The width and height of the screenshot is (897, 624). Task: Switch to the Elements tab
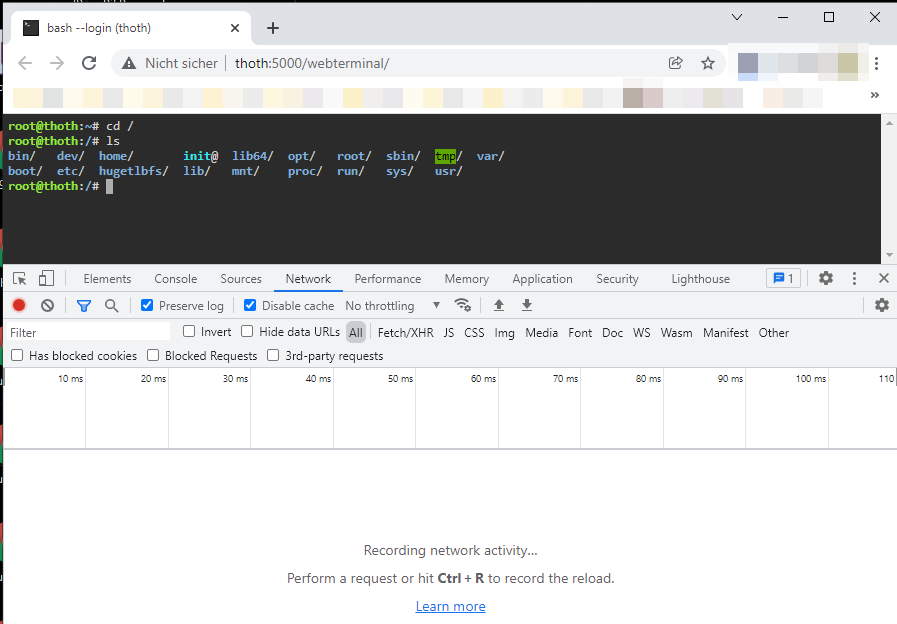107,279
